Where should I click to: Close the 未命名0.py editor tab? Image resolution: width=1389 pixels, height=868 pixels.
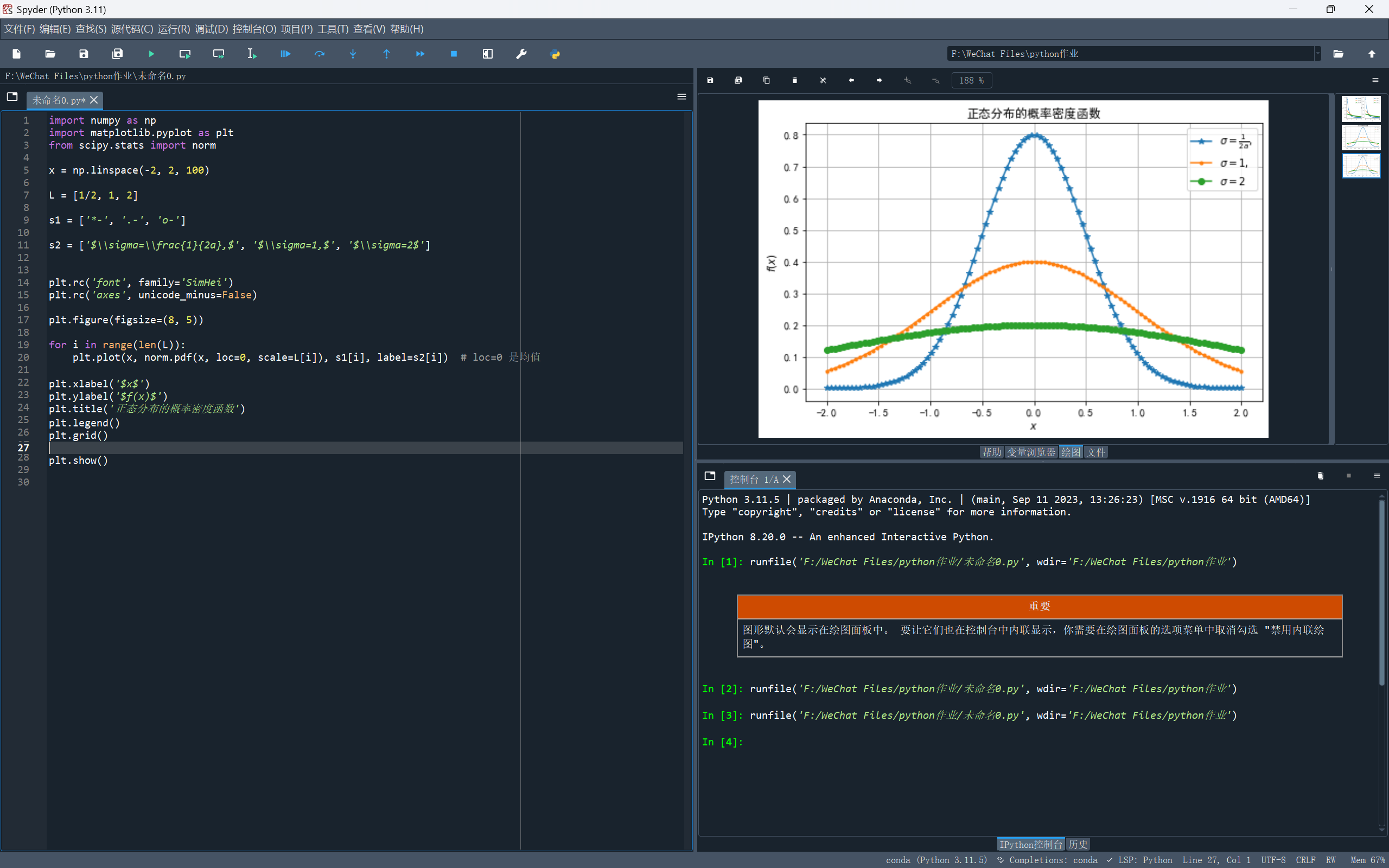coord(94,100)
